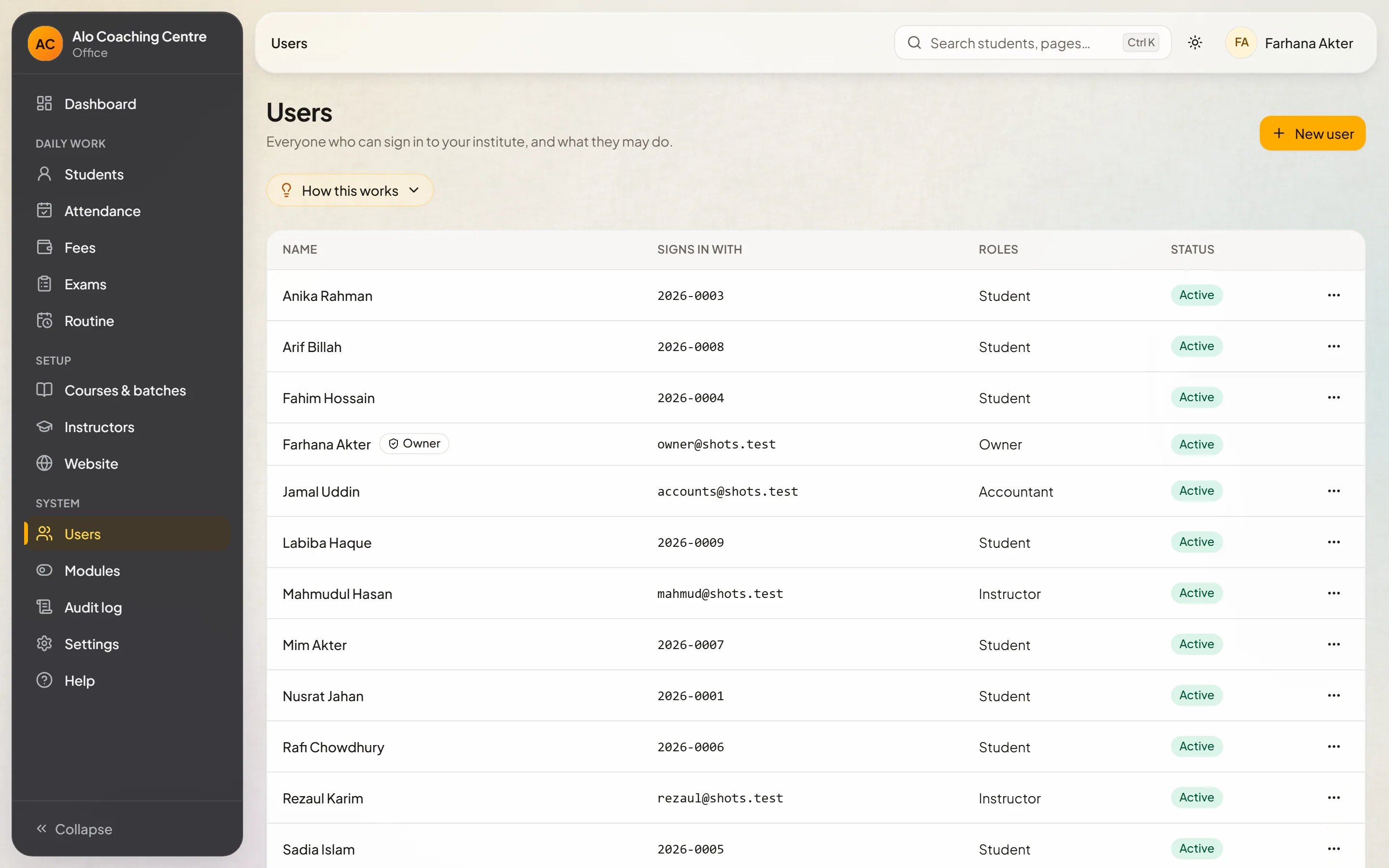1389x868 pixels.
Task: Click the Owner shield badge
Action: coord(414,444)
